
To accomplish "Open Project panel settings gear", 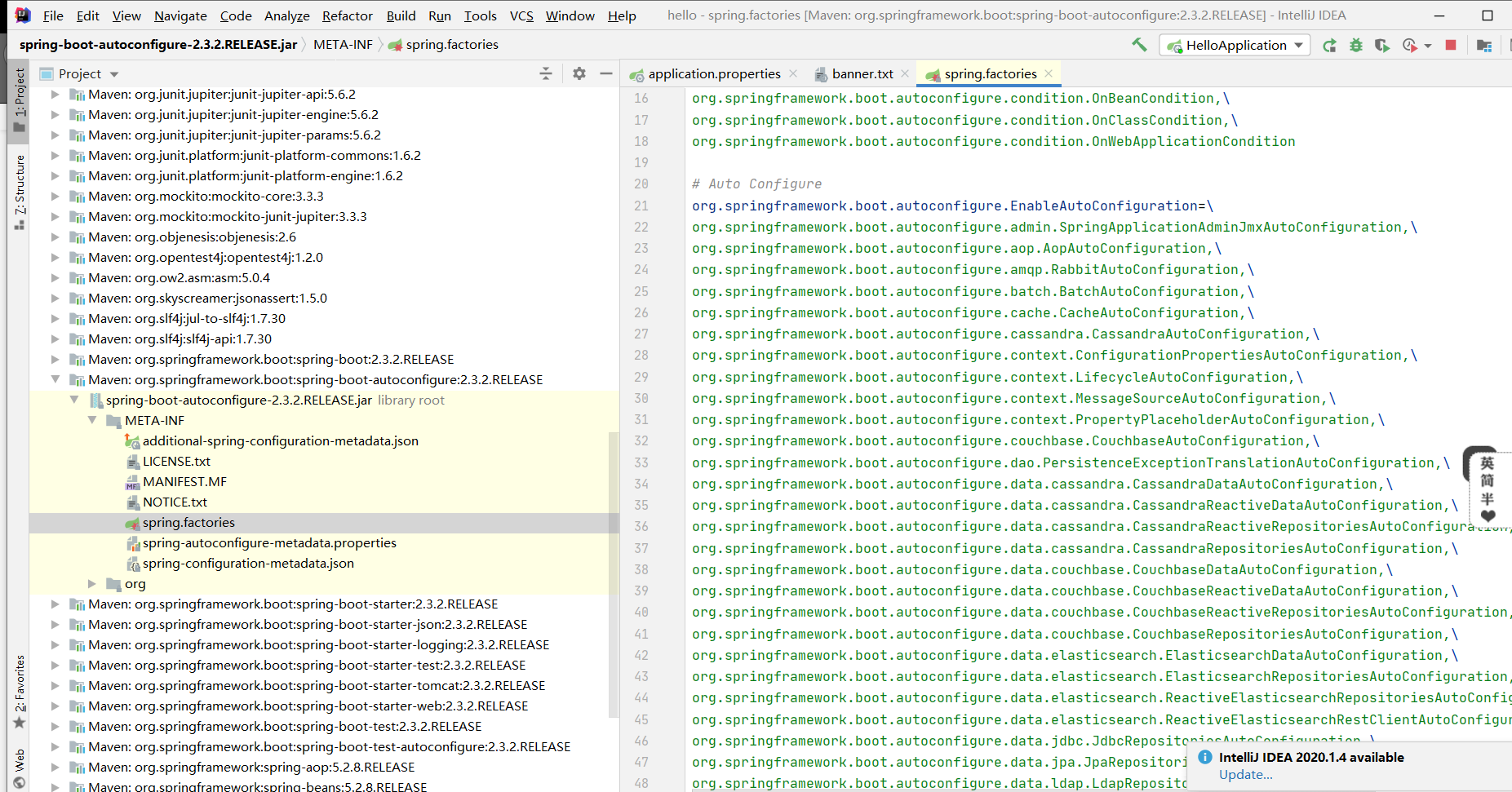I will click(x=579, y=73).
